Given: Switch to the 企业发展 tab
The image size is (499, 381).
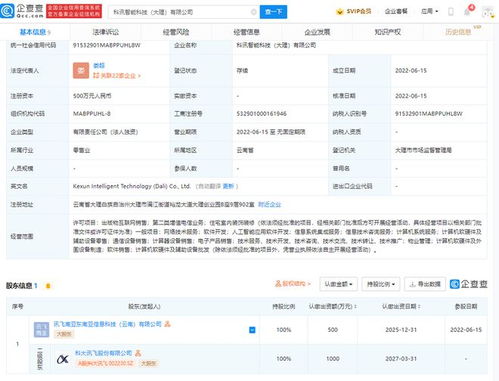Looking at the screenshot, I should pos(317,32).
